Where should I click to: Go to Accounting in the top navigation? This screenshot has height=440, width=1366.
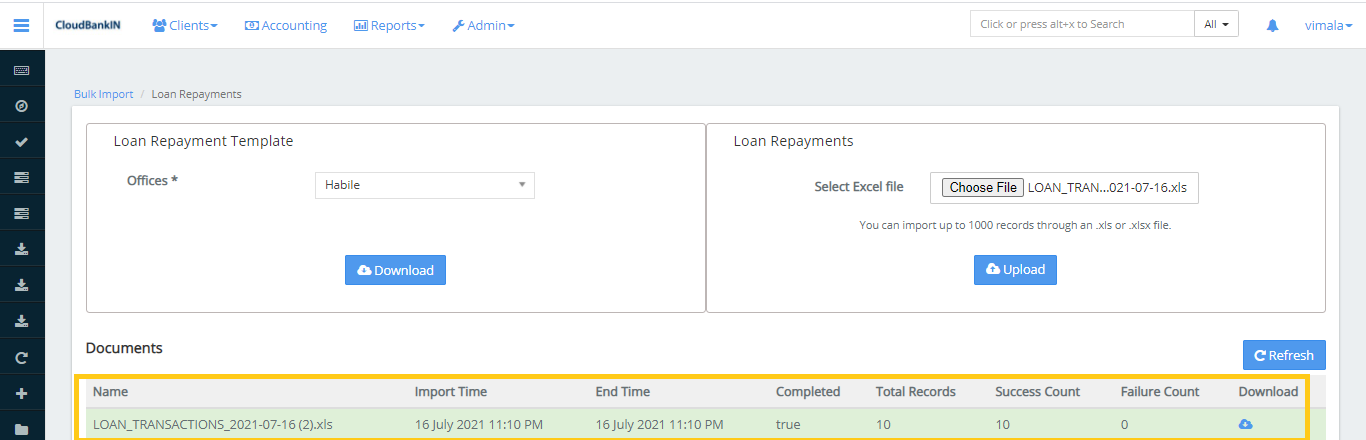click(286, 25)
